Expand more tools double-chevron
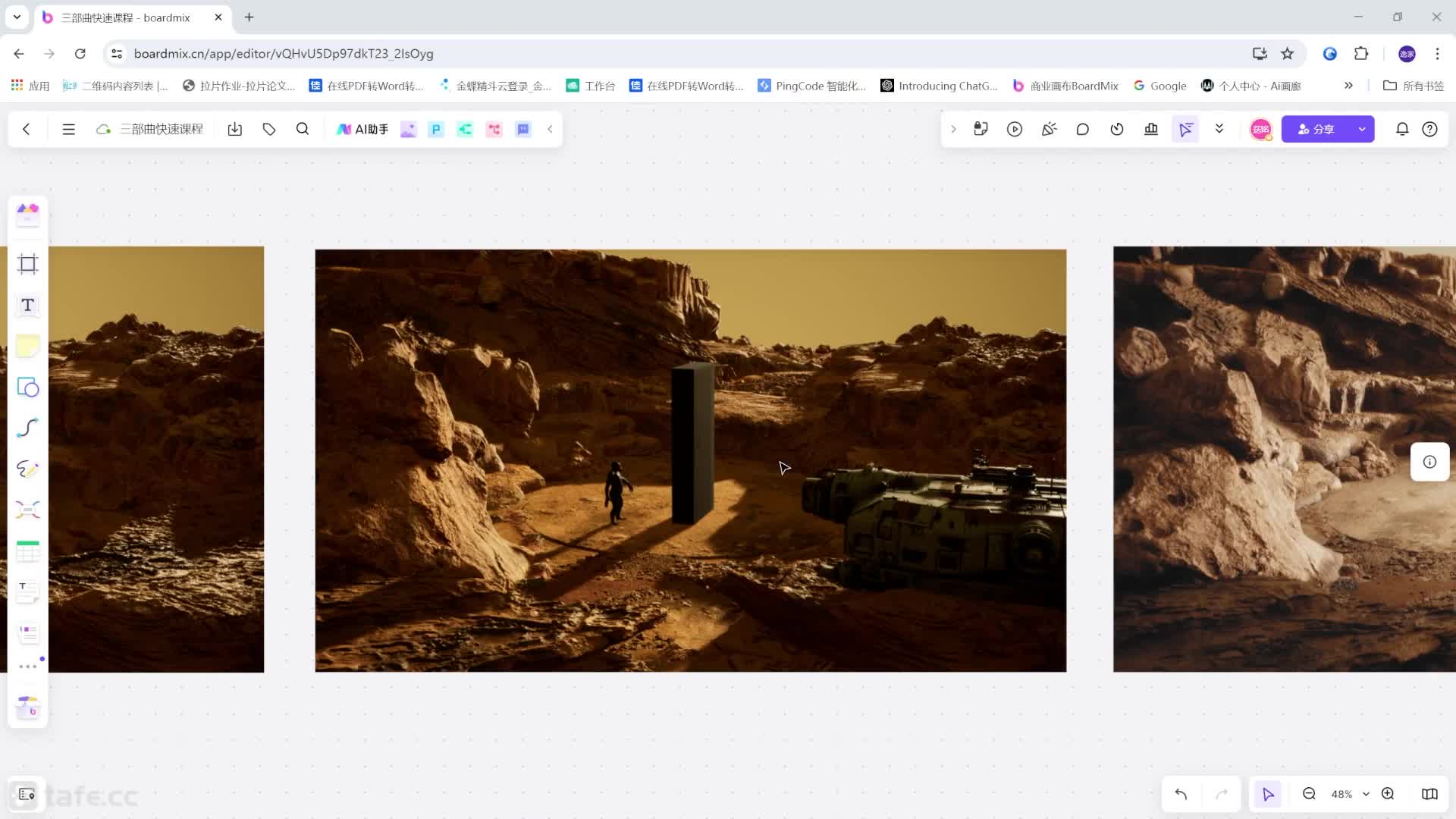 point(1219,130)
